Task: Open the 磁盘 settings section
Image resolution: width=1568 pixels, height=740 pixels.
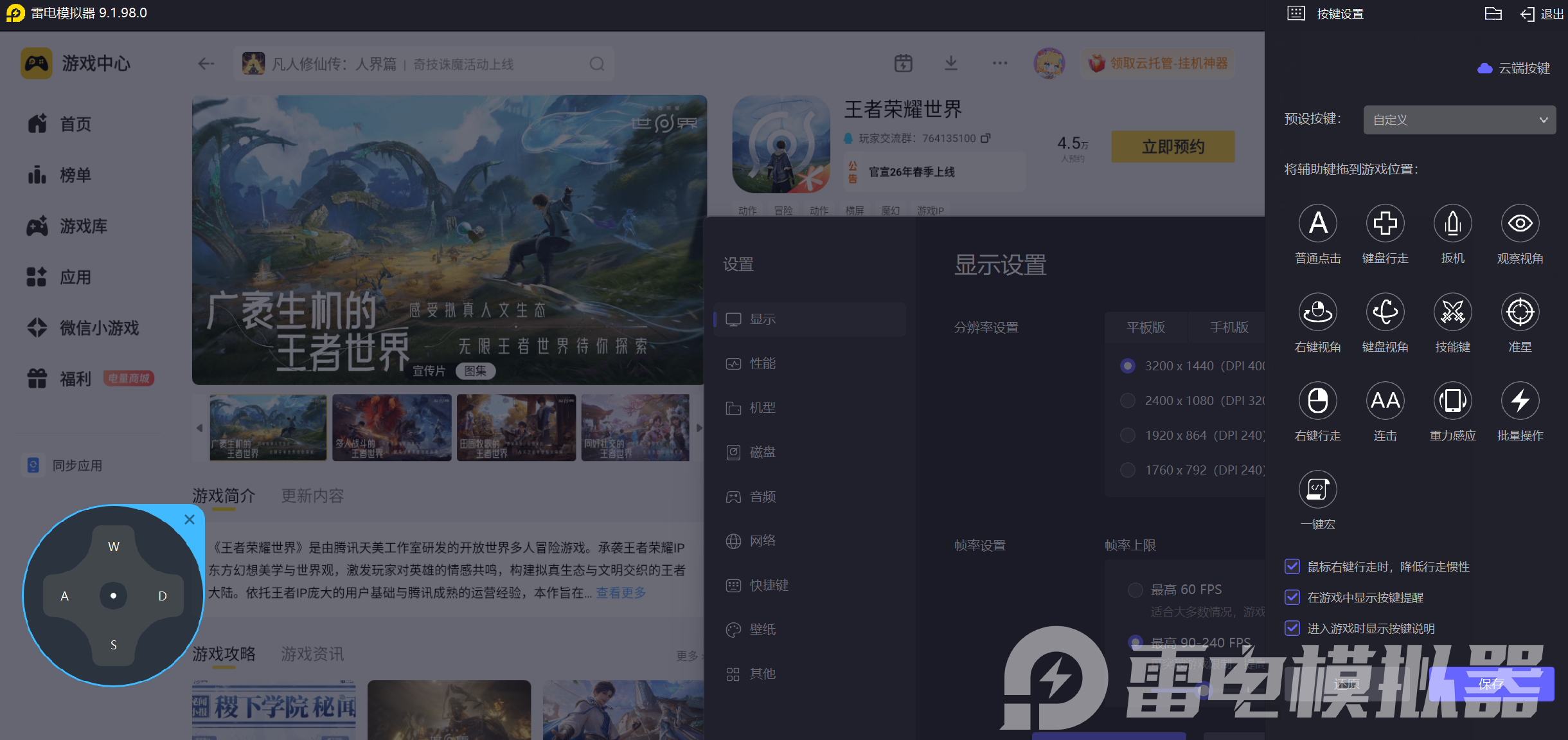Action: 810,453
